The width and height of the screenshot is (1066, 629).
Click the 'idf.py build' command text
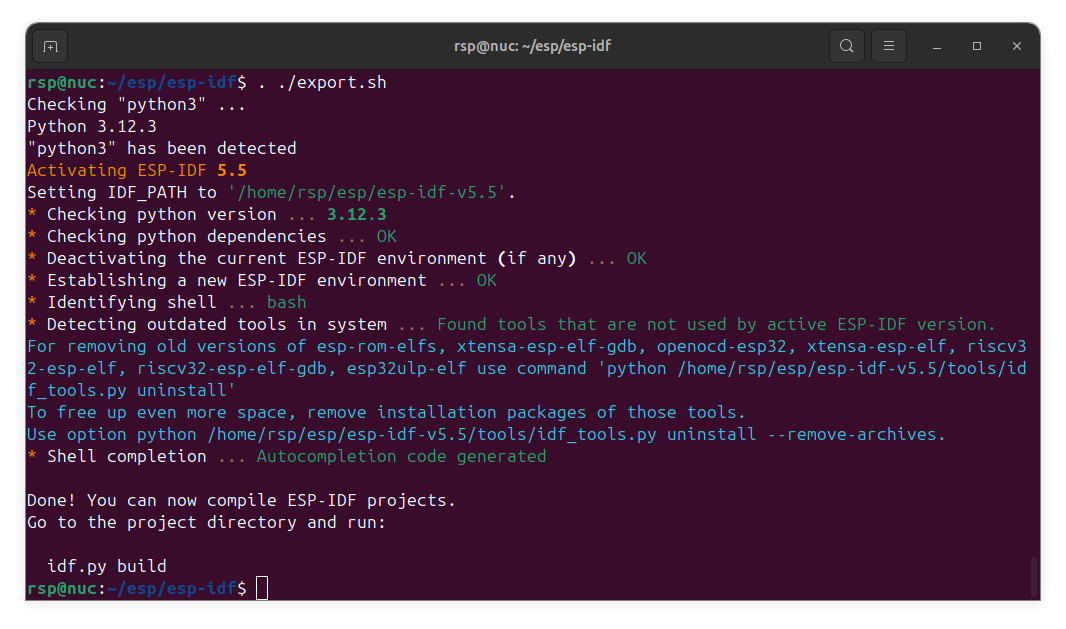pyautogui.click(x=107, y=566)
